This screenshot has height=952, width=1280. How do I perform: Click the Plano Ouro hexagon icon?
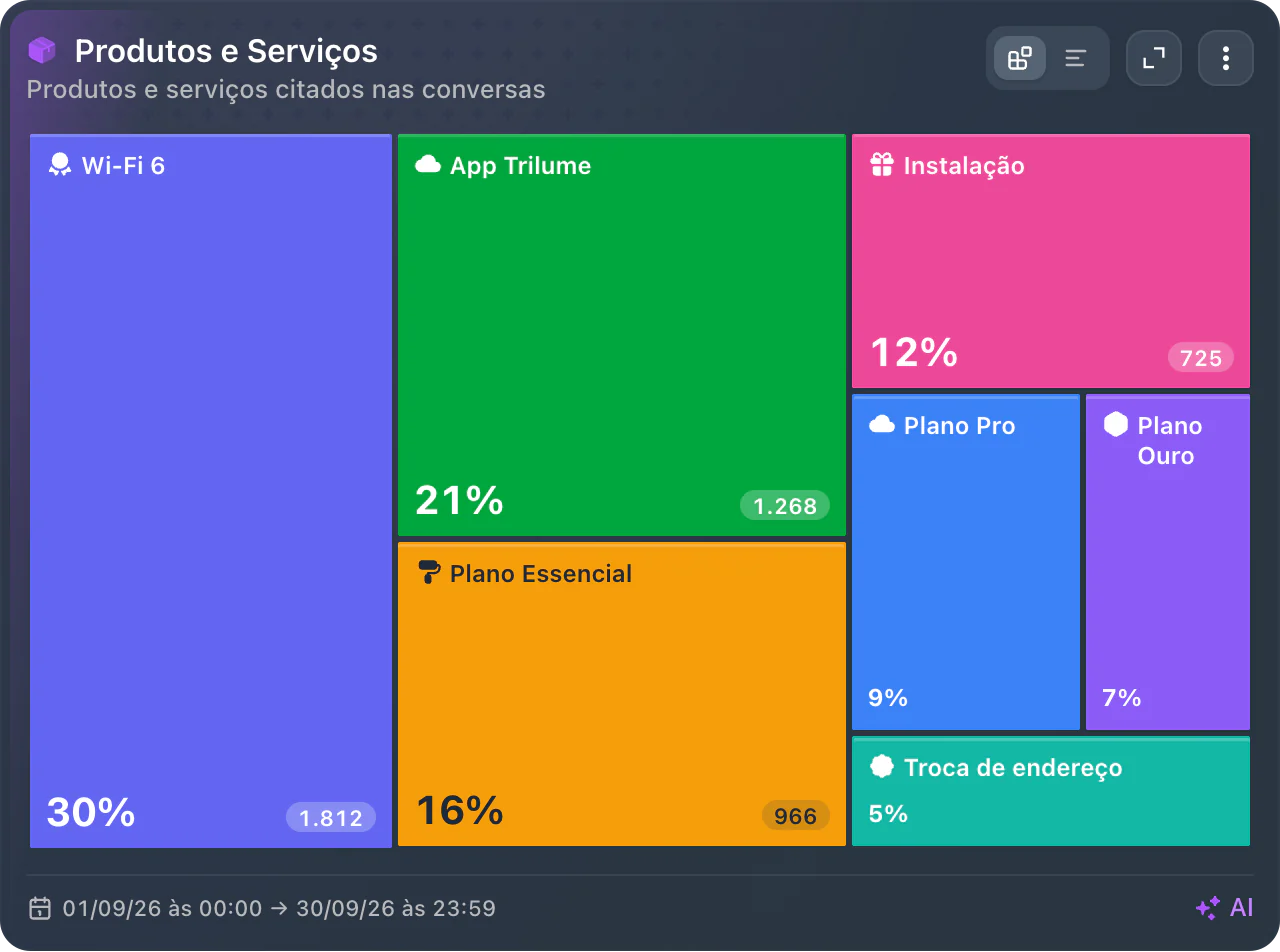pos(1116,425)
